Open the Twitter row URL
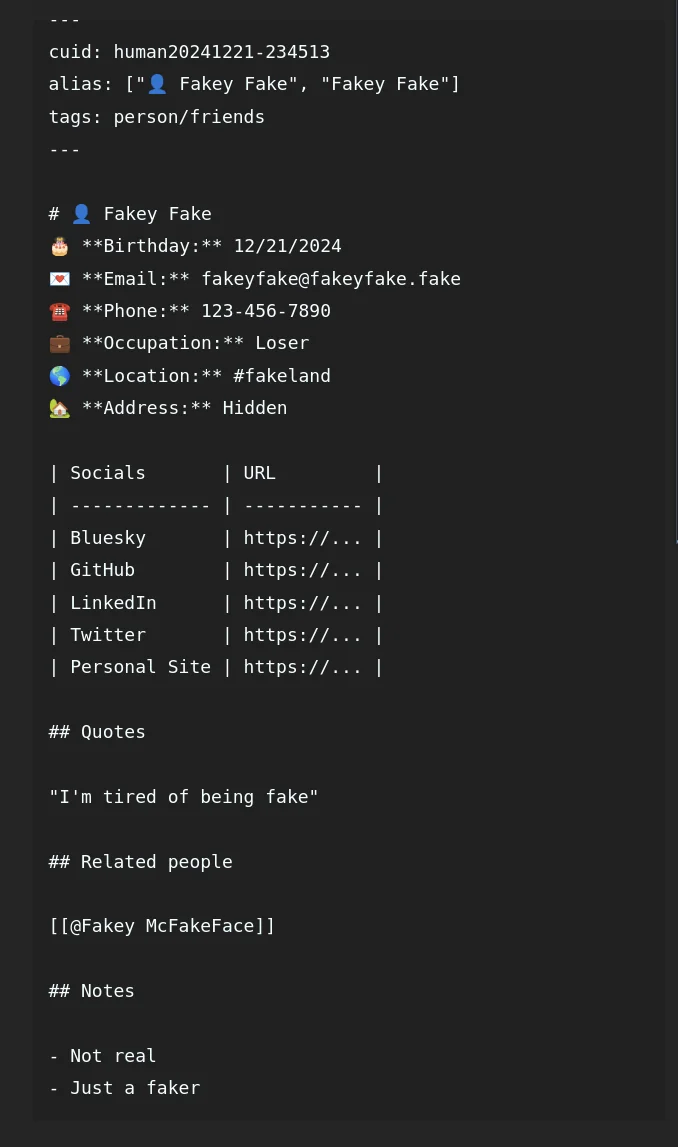Image resolution: width=678 pixels, height=1147 pixels. click(302, 635)
